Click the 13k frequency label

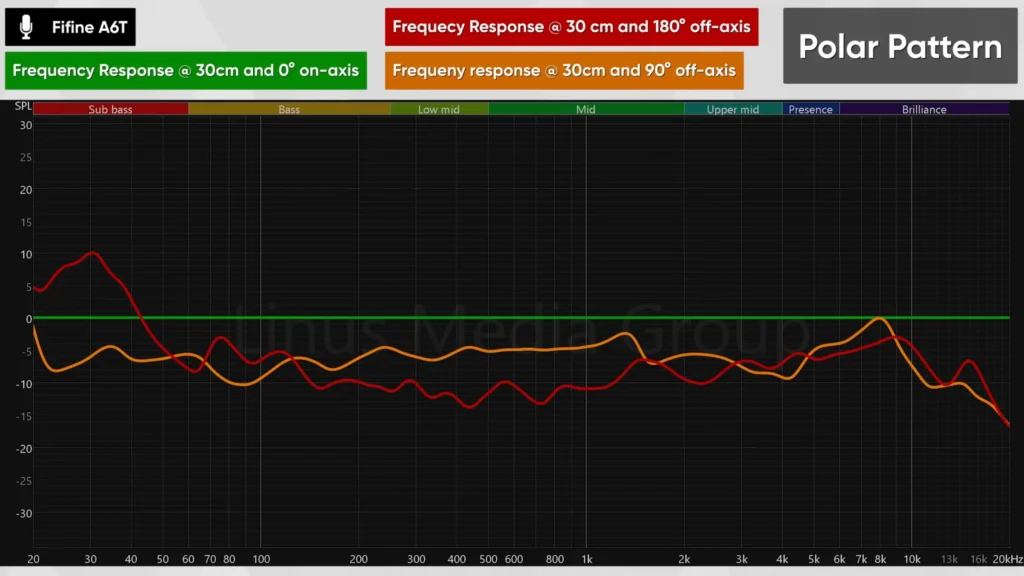pyautogui.click(x=949, y=559)
